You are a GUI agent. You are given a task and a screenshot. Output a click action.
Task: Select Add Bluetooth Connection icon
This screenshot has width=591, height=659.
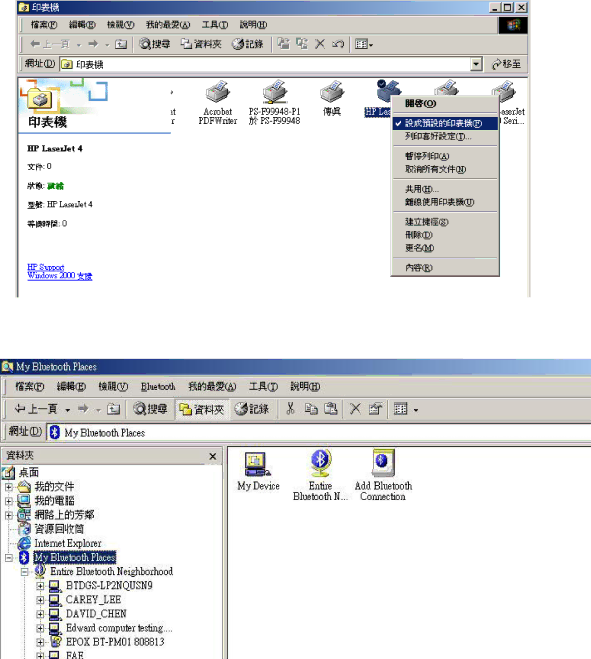coord(383,475)
